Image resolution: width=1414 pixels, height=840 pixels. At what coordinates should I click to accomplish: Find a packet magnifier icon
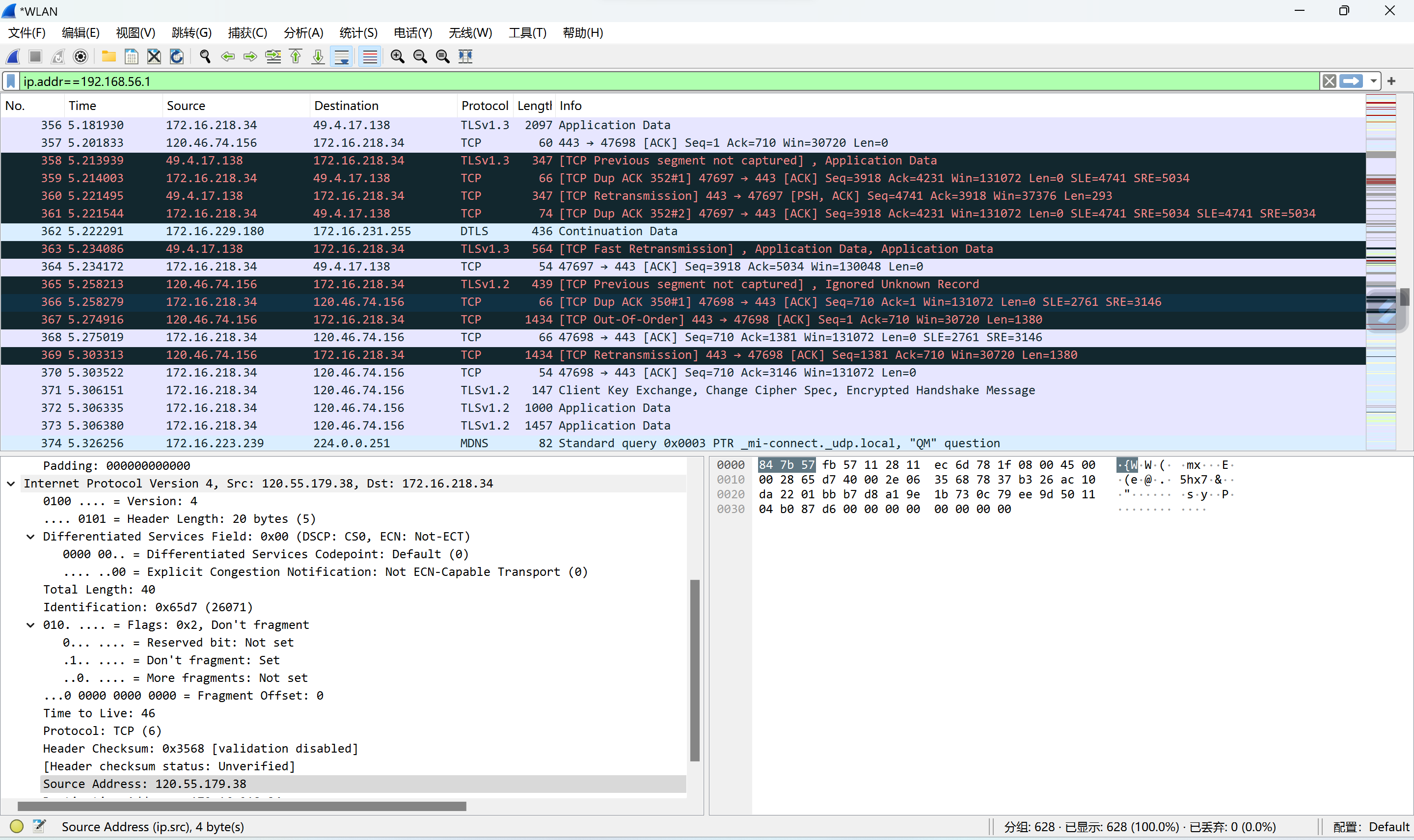point(205,56)
